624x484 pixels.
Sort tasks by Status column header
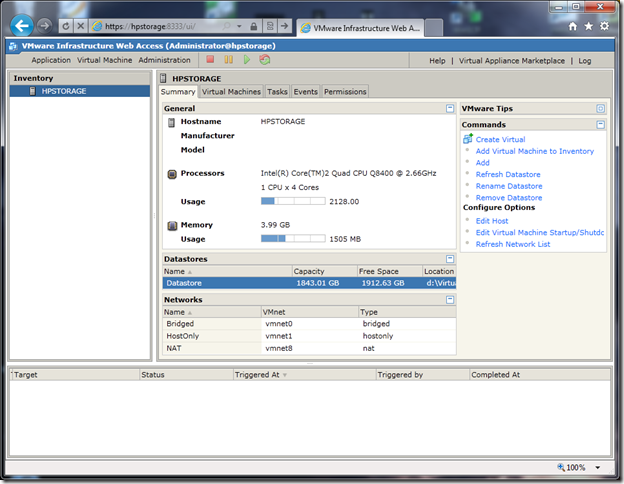point(186,375)
